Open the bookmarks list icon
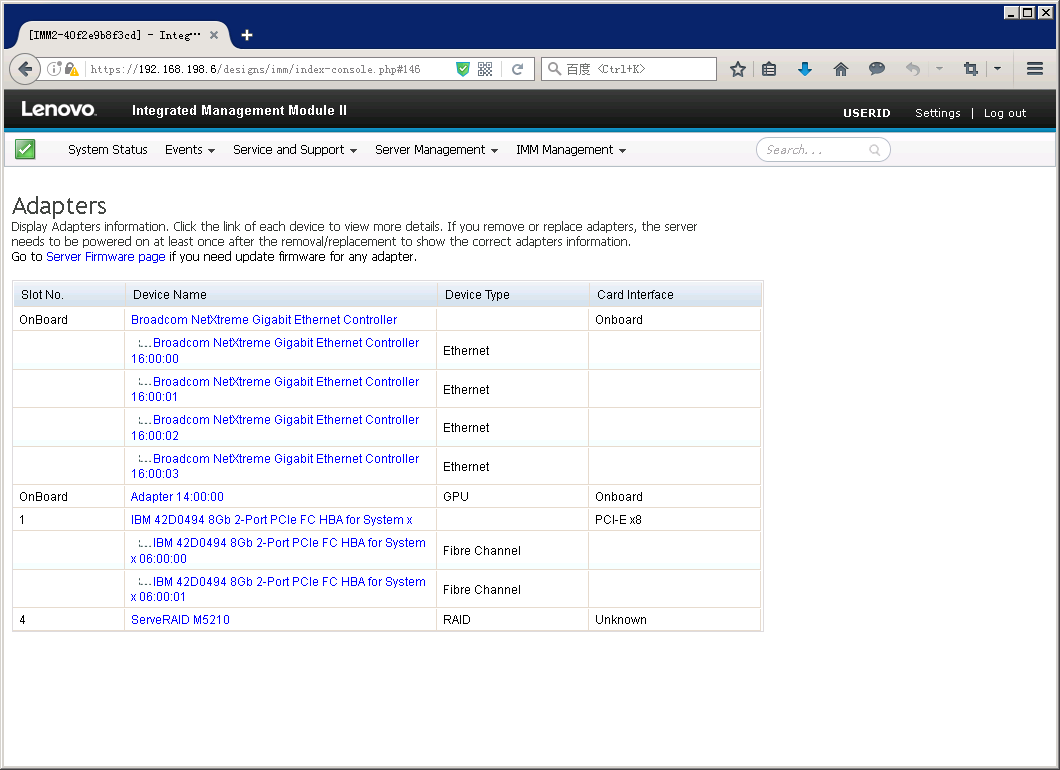 [769, 69]
